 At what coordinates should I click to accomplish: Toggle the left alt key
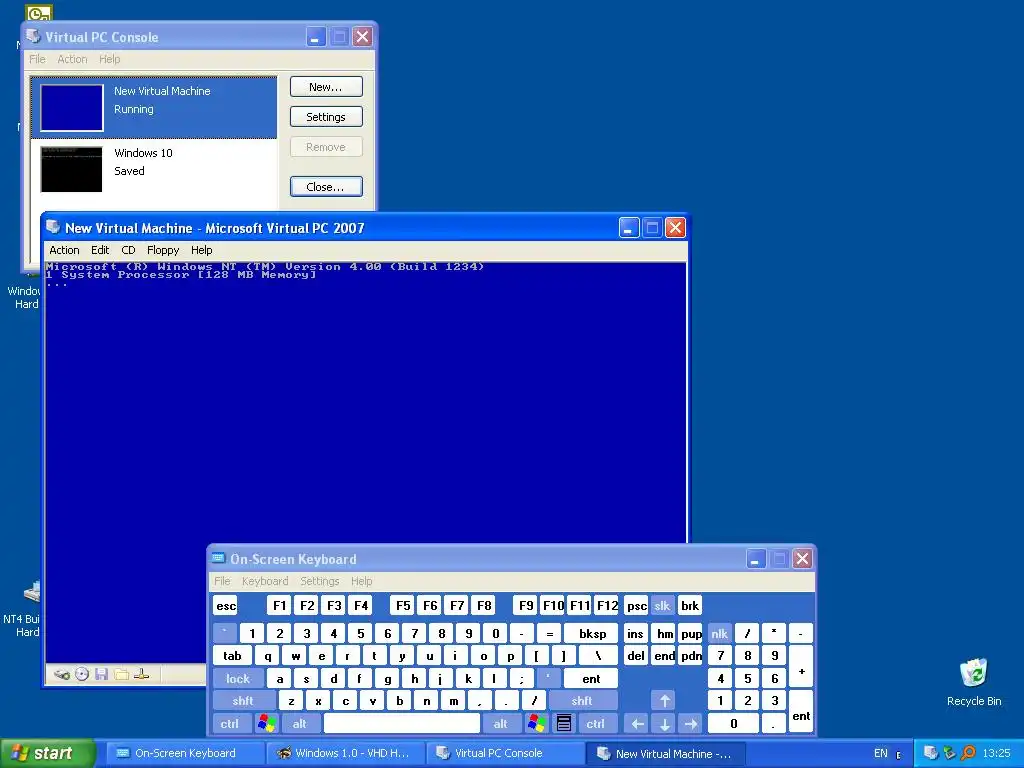click(x=300, y=723)
